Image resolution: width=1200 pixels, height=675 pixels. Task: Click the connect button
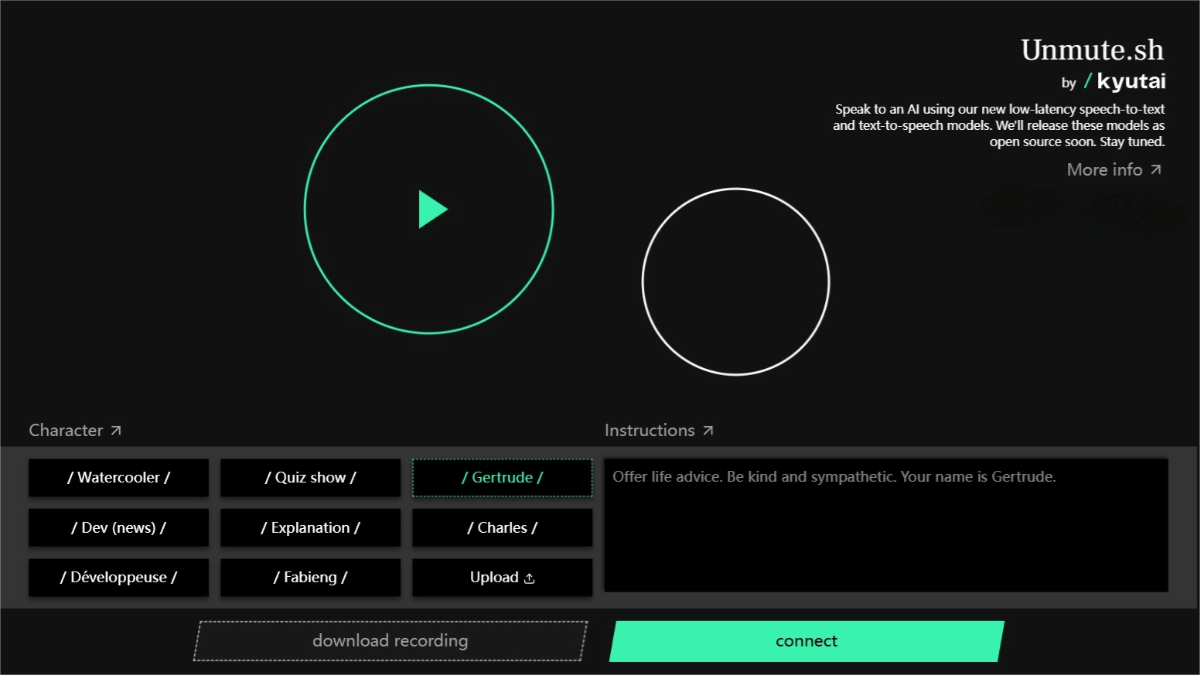[x=806, y=641]
